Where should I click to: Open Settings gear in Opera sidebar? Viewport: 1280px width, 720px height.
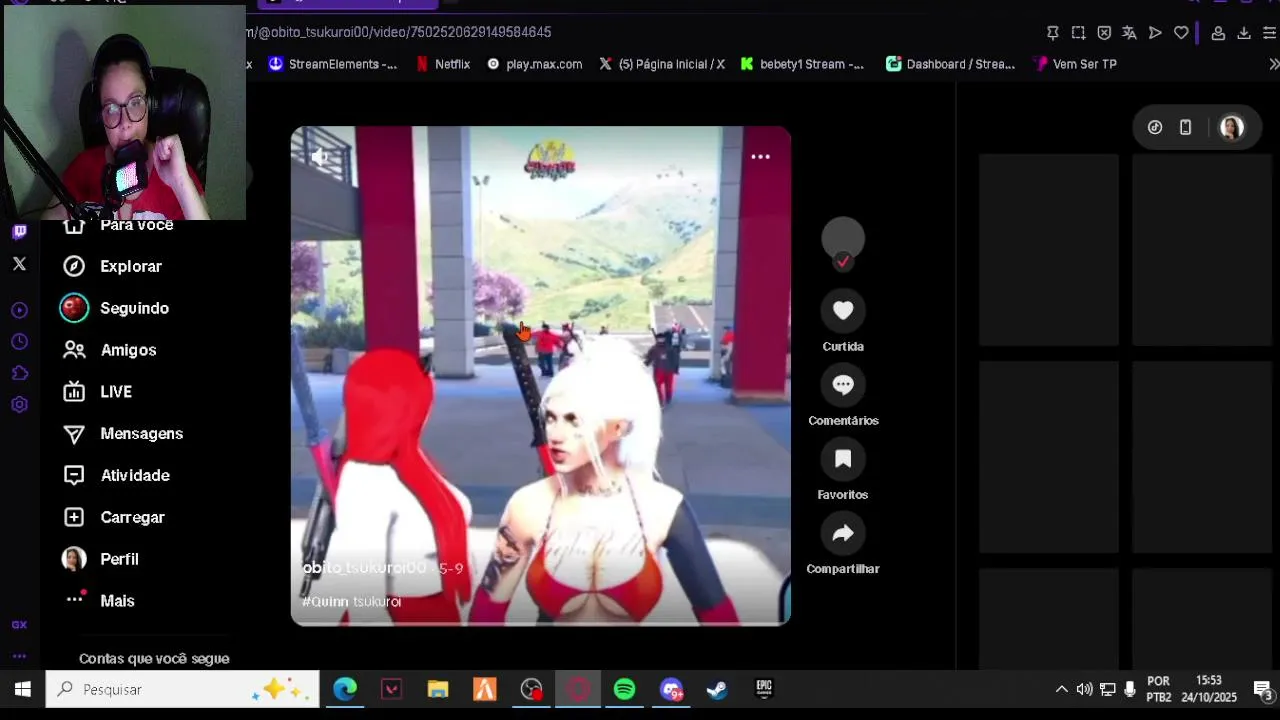coord(19,405)
